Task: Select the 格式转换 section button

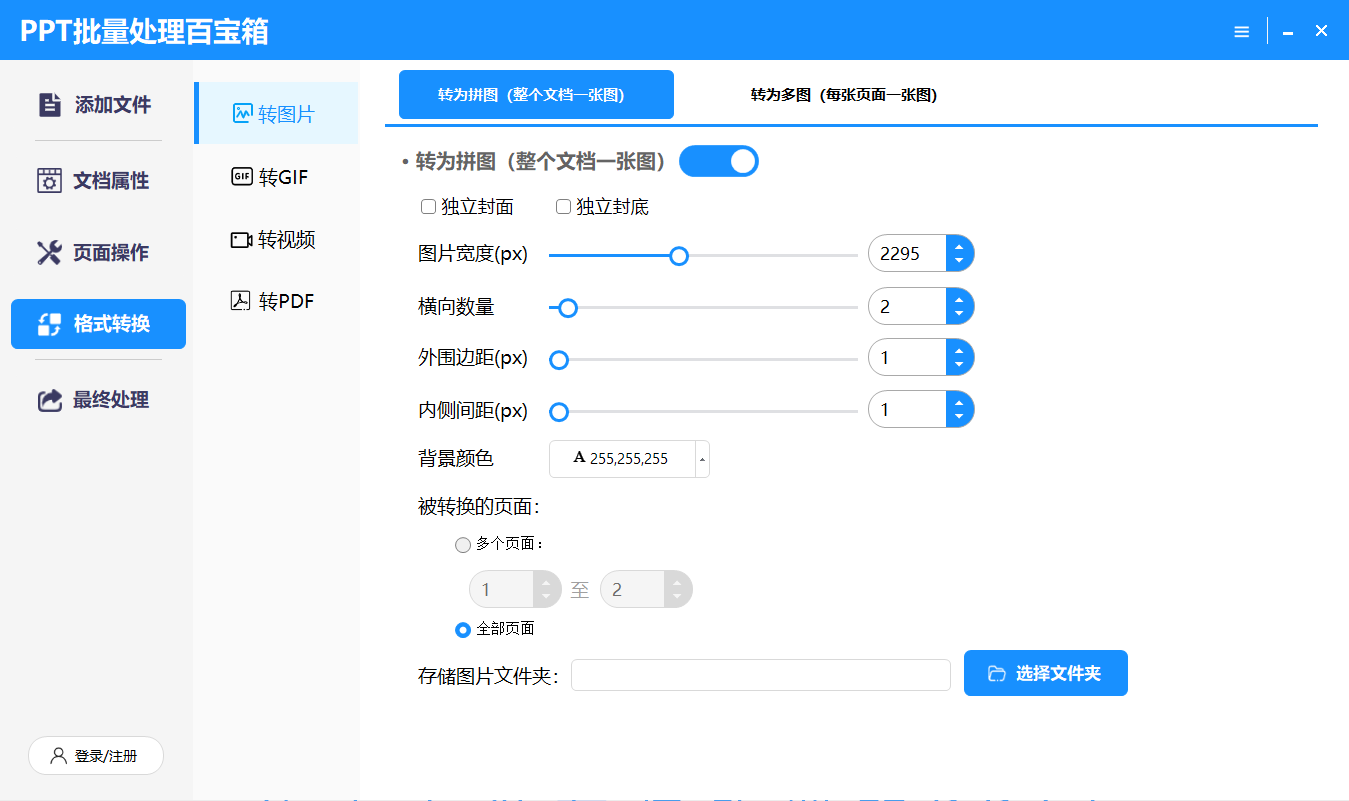Action: (x=98, y=324)
